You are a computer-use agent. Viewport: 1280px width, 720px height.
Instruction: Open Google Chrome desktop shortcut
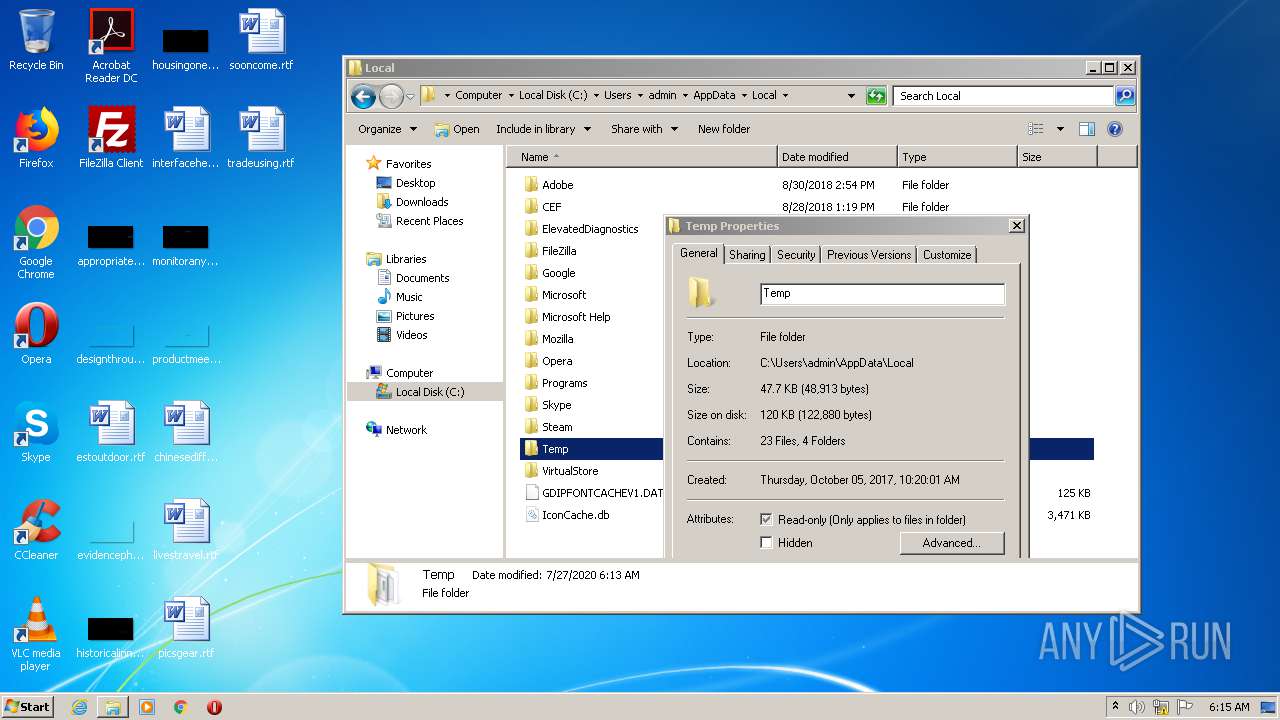point(36,242)
